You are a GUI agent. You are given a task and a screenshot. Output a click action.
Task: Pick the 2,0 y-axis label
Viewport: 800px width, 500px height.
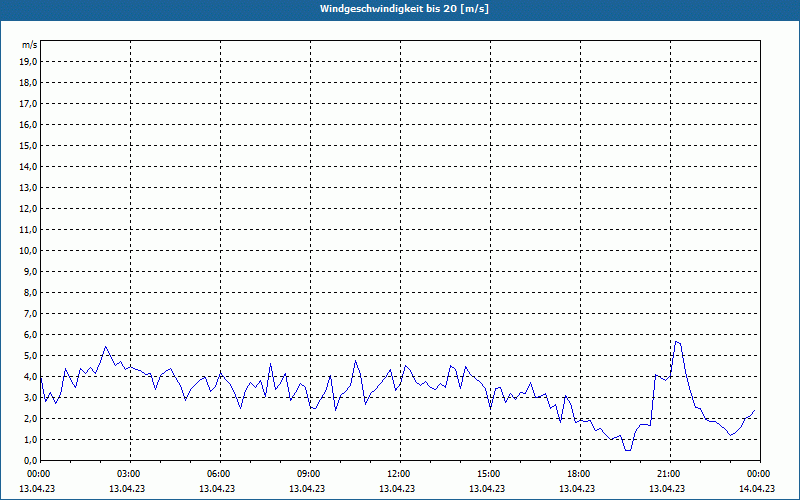[31, 418]
